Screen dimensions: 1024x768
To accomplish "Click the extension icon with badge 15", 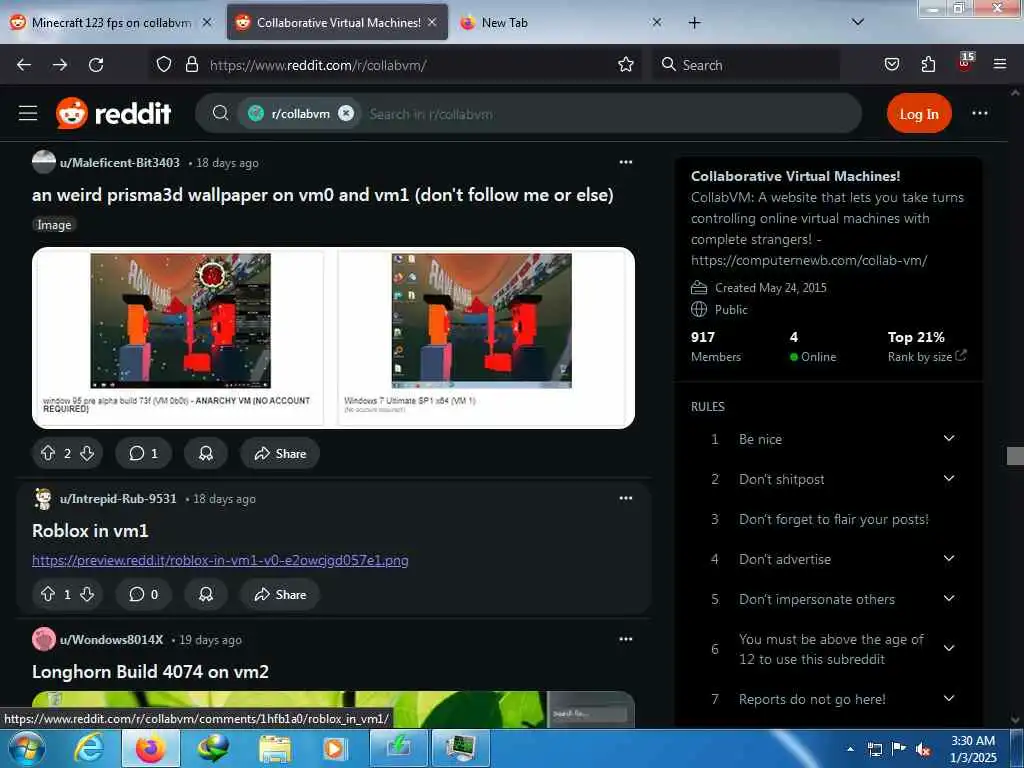I will coord(965,63).
